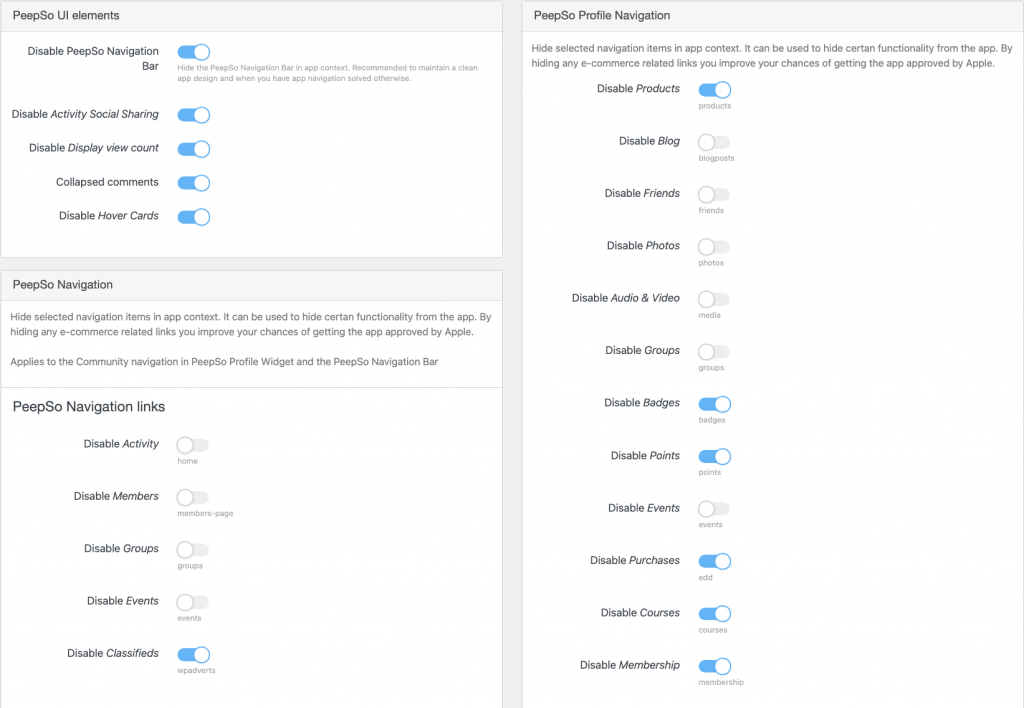Toggle Disable PeepSo Navigation Bar switch
Viewport: 1024px width, 708px height.
coord(194,52)
